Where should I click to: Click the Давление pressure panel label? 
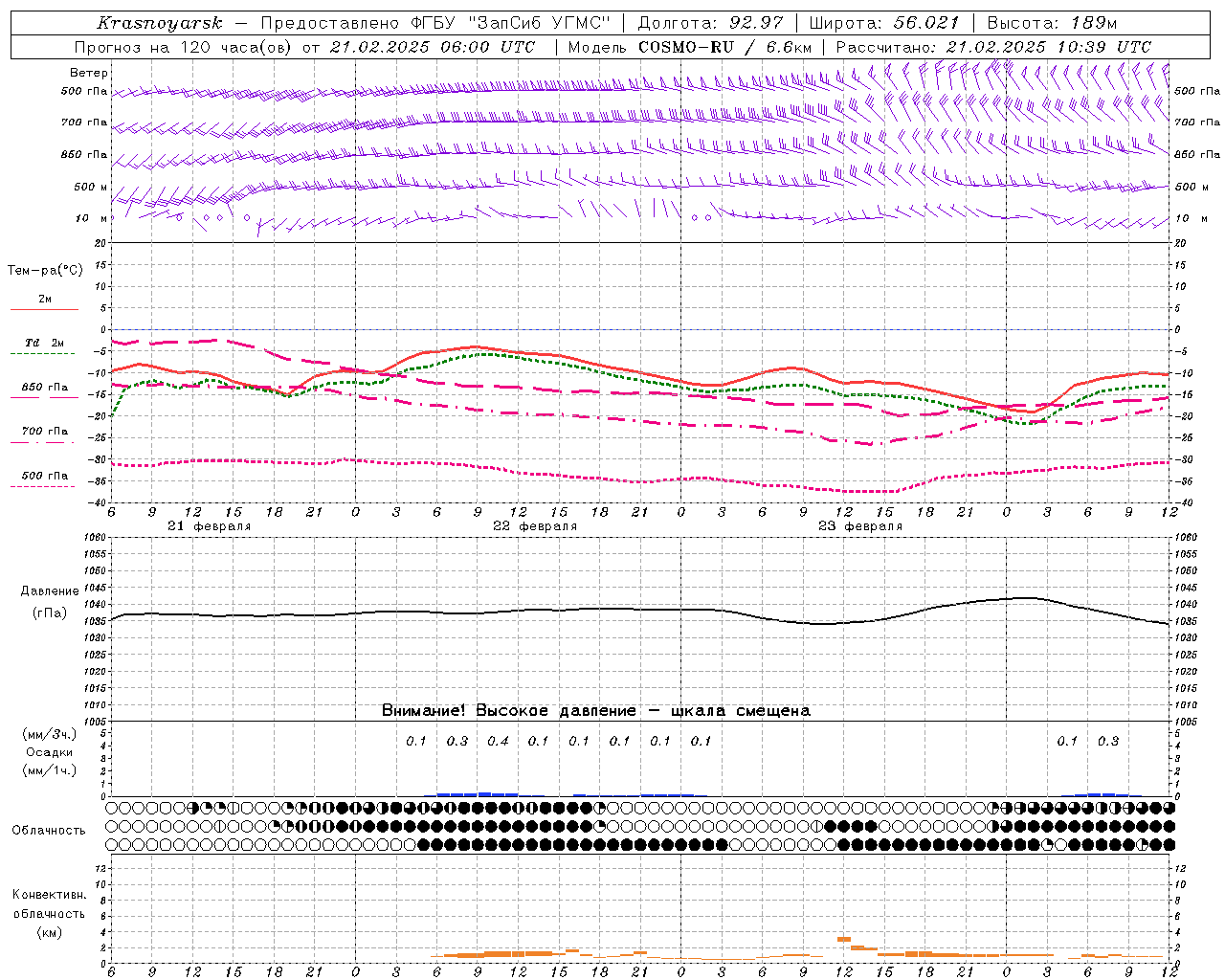point(50,591)
